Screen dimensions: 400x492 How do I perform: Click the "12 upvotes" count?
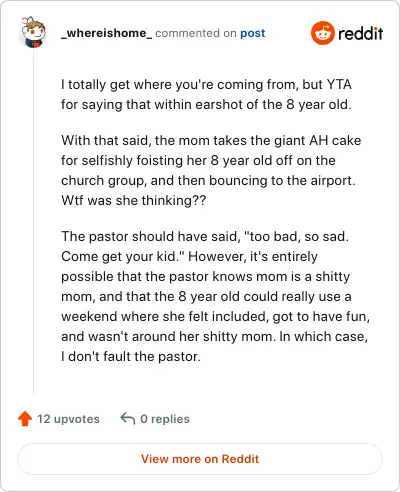pos(68,419)
